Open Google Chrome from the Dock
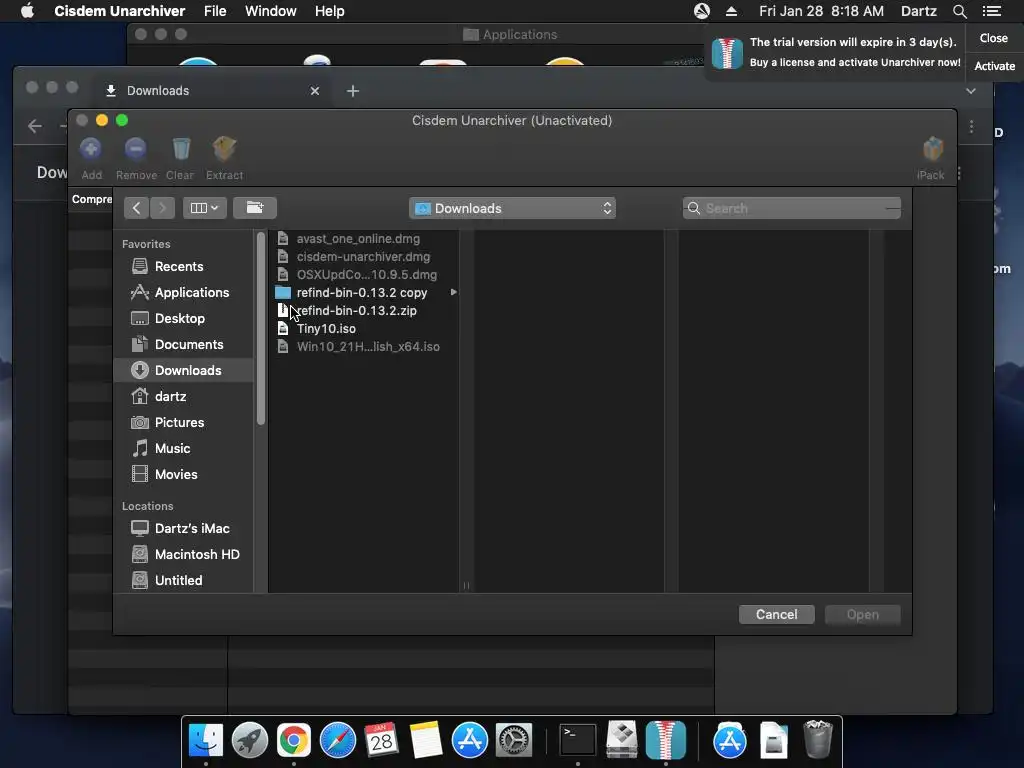The width and height of the screenshot is (1024, 768). pos(294,740)
